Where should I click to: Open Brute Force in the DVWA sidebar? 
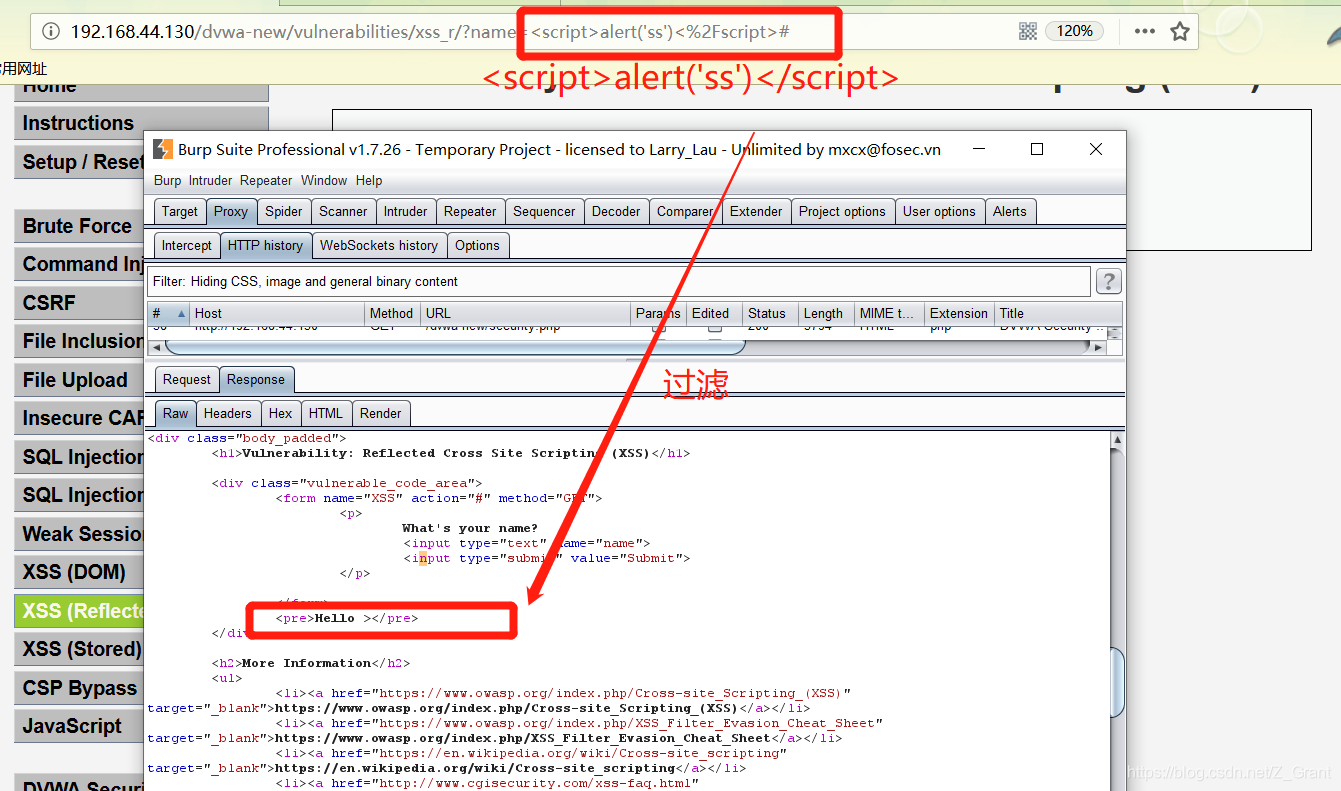coord(79,226)
